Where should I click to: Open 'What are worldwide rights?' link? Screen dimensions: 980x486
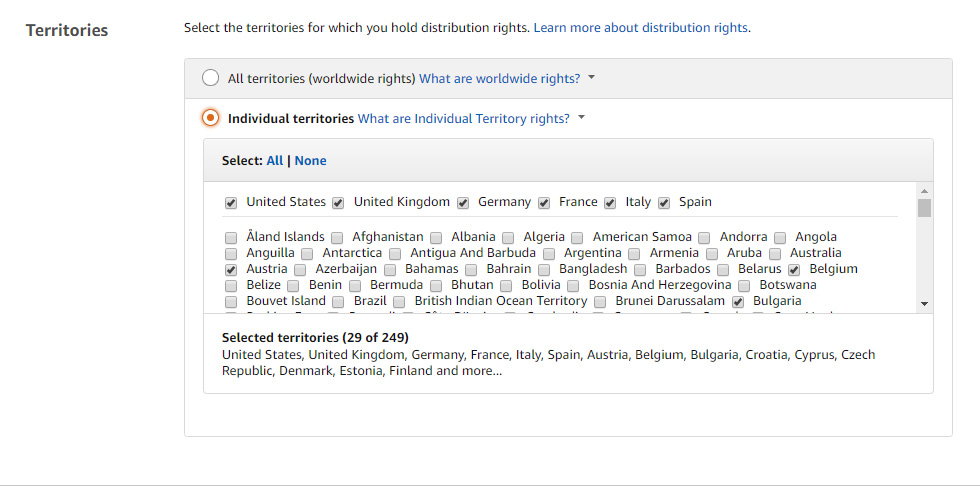(499, 78)
